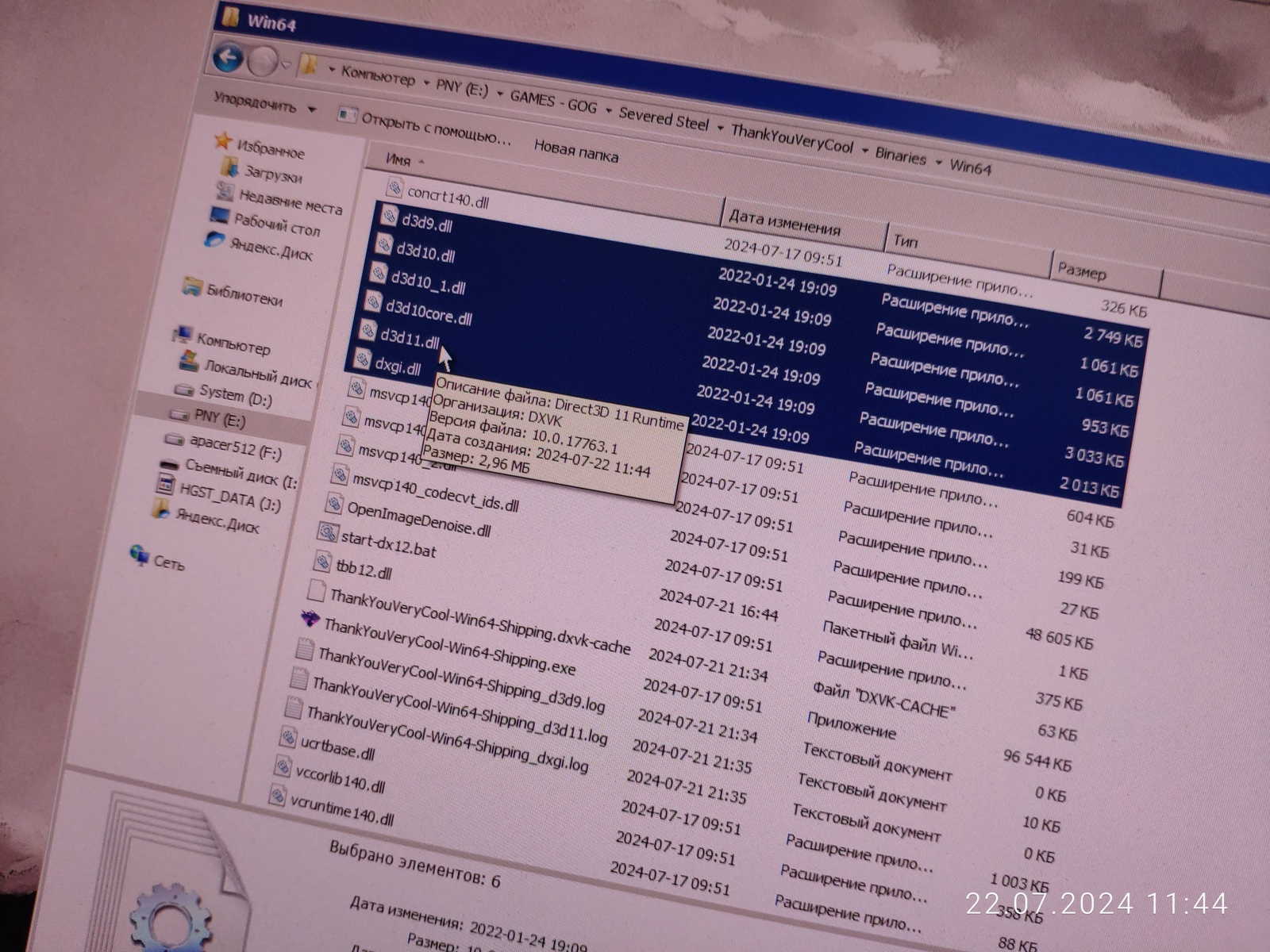This screenshot has width=1270, height=952.
Task: Jump to Binaries in the address bar
Action: (901, 155)
